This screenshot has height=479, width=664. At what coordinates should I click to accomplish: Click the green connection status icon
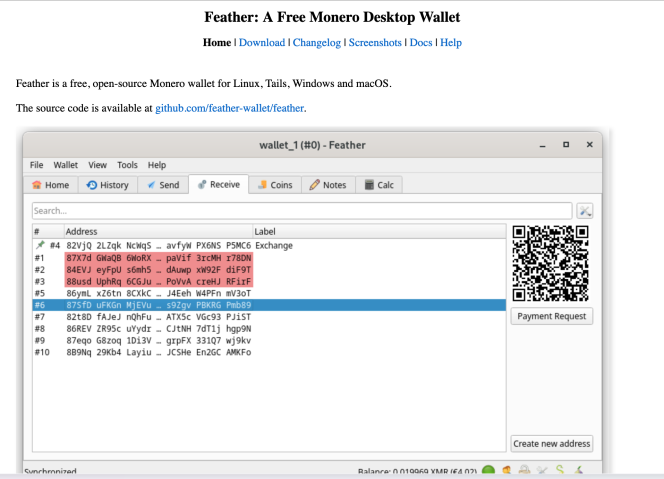coord(488,470)
